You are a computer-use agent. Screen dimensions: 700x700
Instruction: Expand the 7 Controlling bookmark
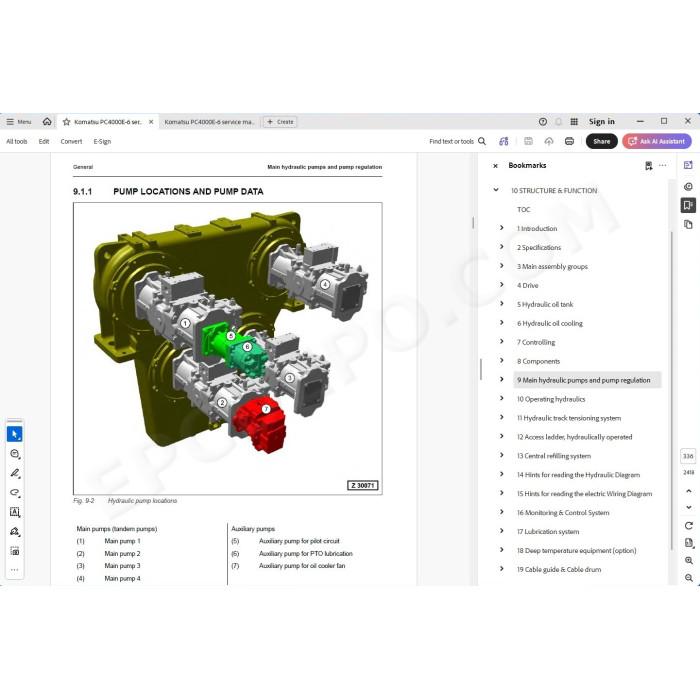502,342
